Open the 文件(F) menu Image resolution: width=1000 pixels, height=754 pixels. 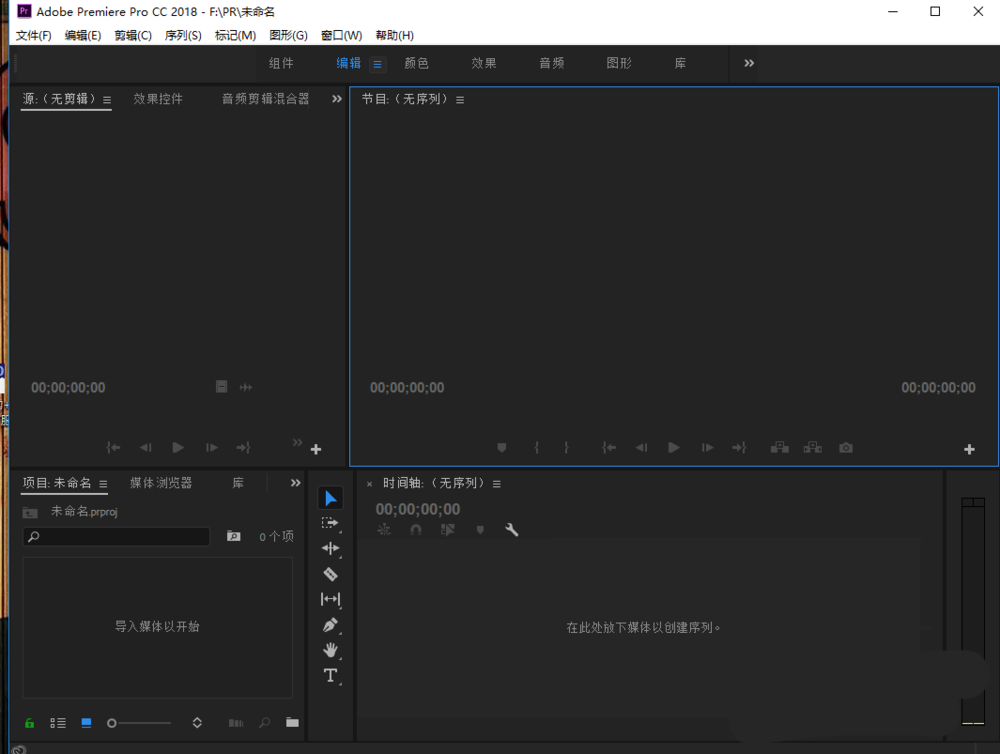coord(33,35)
